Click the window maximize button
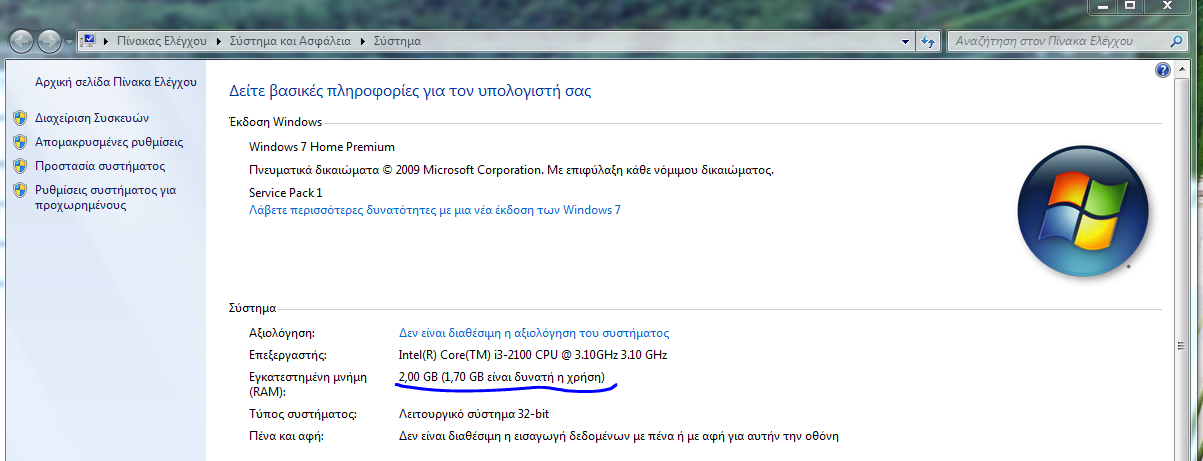The width and height of the screenshot is (1203, 461). tap(1130, 5)
